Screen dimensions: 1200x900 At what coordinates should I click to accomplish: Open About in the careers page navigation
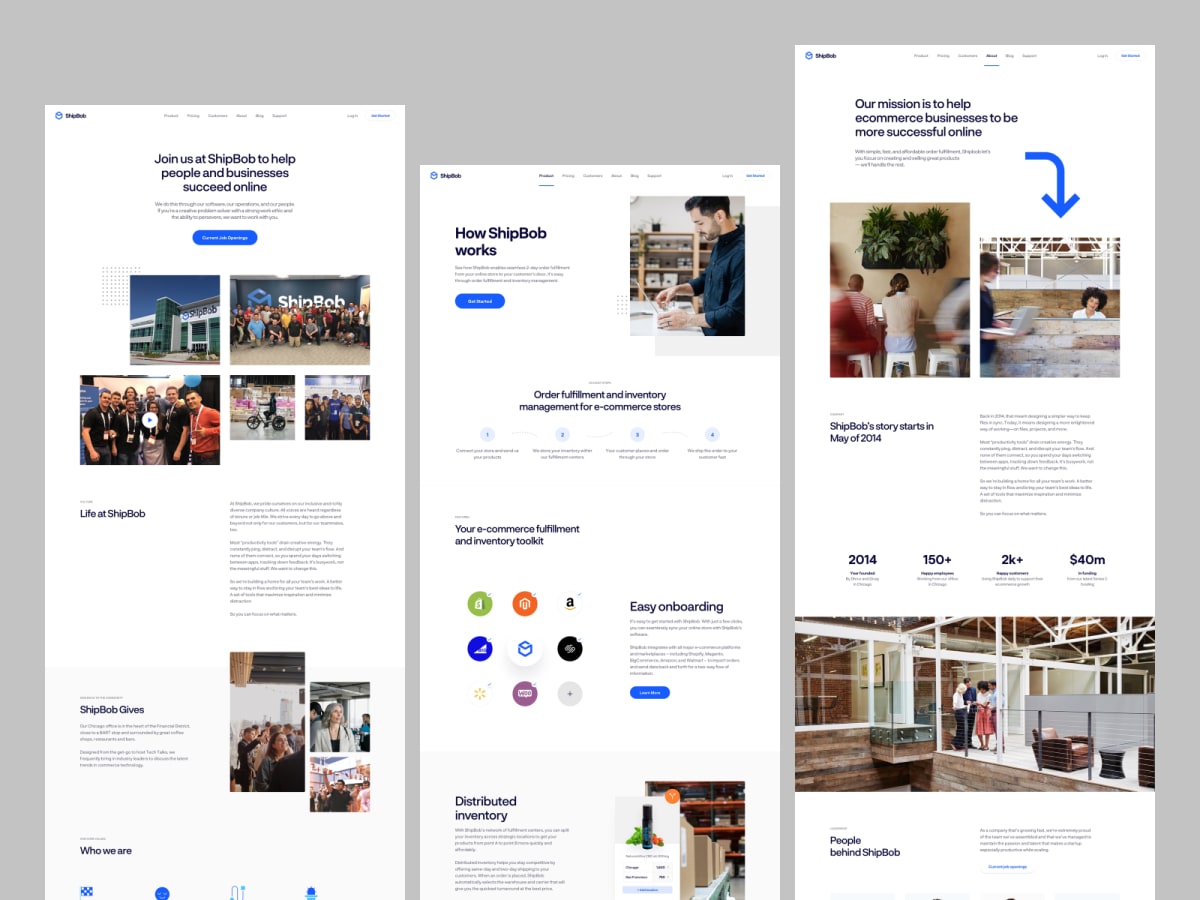click(241, 116)
